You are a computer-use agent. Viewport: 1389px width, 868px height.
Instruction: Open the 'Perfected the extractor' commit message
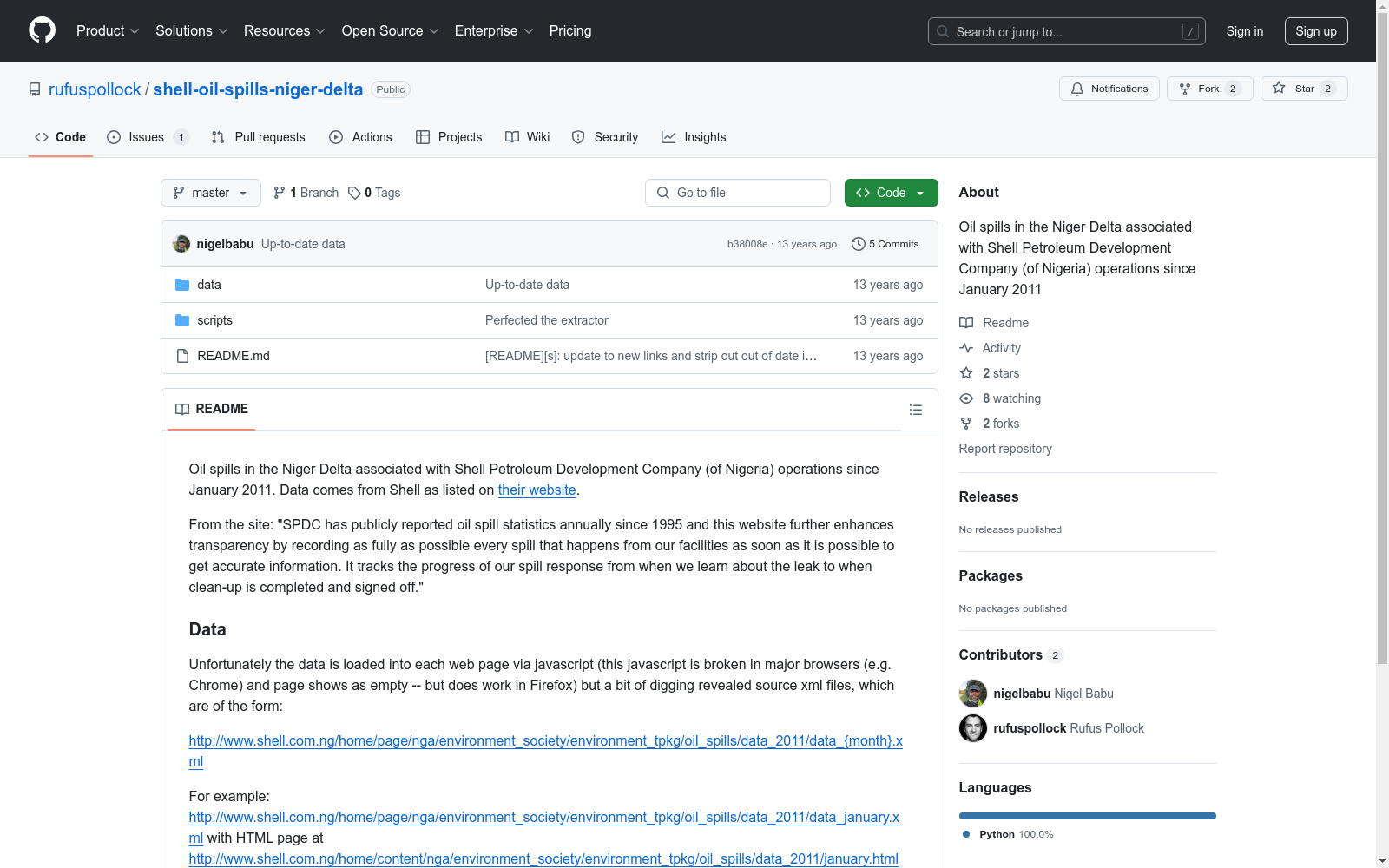click(x=547, y=320)
